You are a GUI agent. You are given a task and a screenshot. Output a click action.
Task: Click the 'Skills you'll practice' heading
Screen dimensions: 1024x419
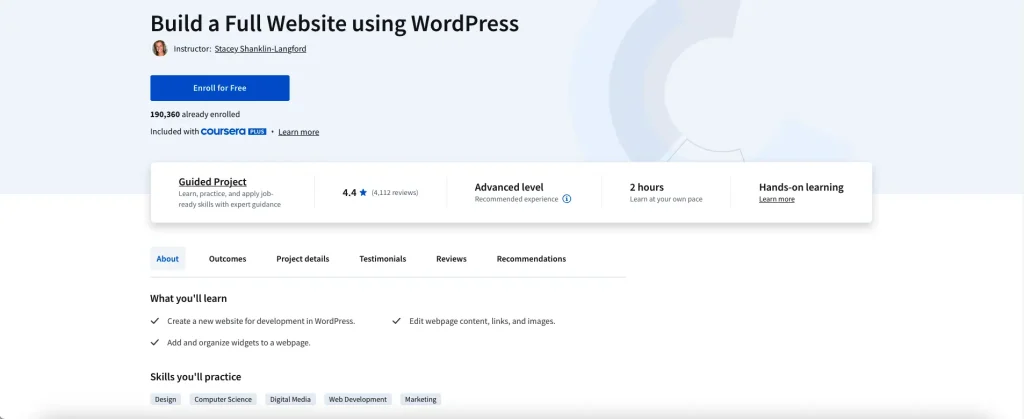coord(195,377)
